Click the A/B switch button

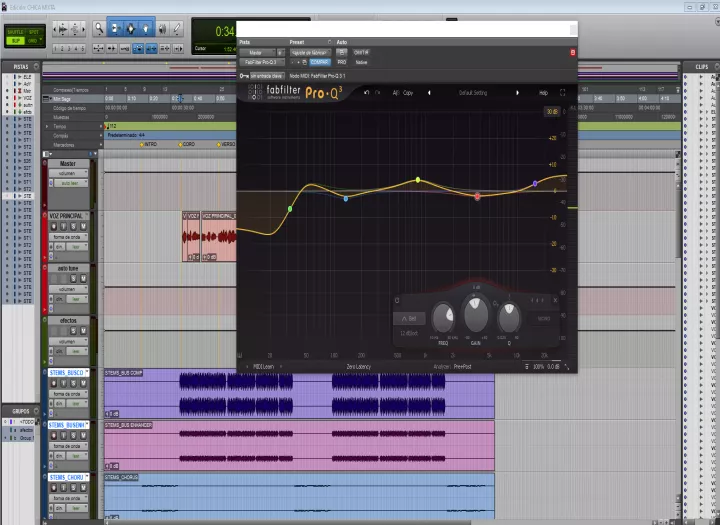tap(396, 93)
